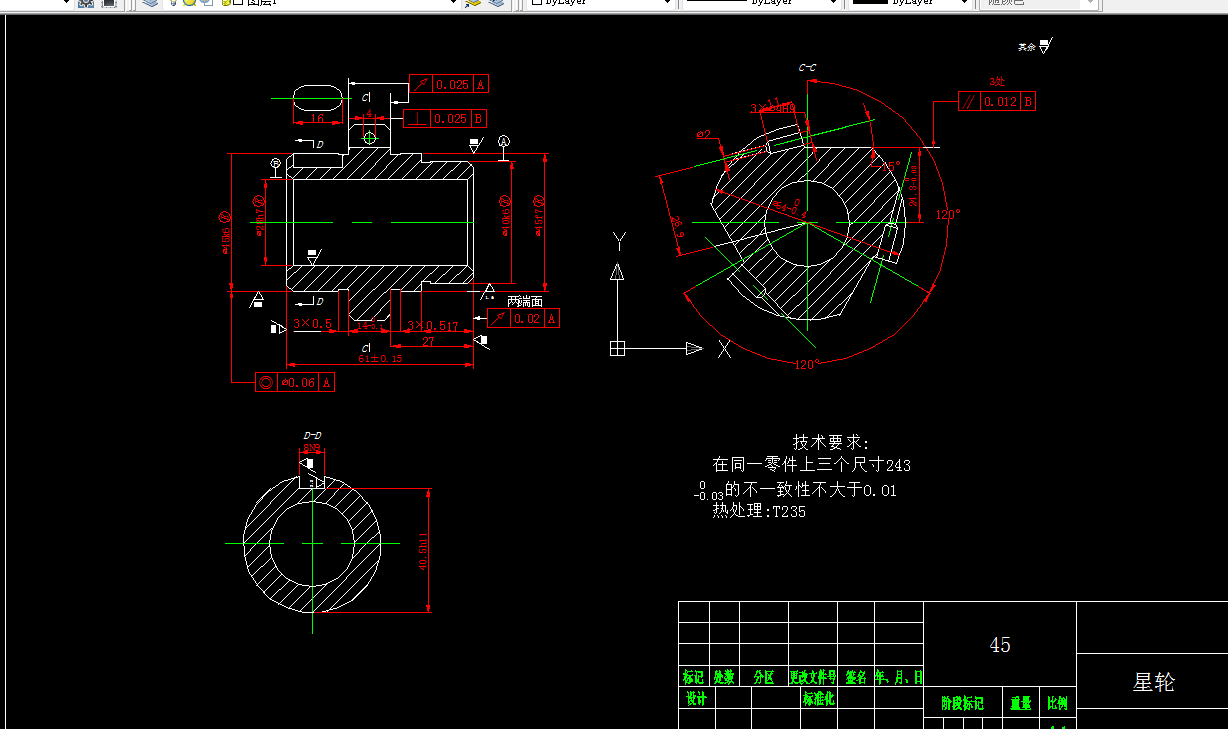Select the runout arrow symbol in the 0.02 A frame
The width and height of the screenshot is (1228, 729).
pyautogui.click(x=499, y=318)
